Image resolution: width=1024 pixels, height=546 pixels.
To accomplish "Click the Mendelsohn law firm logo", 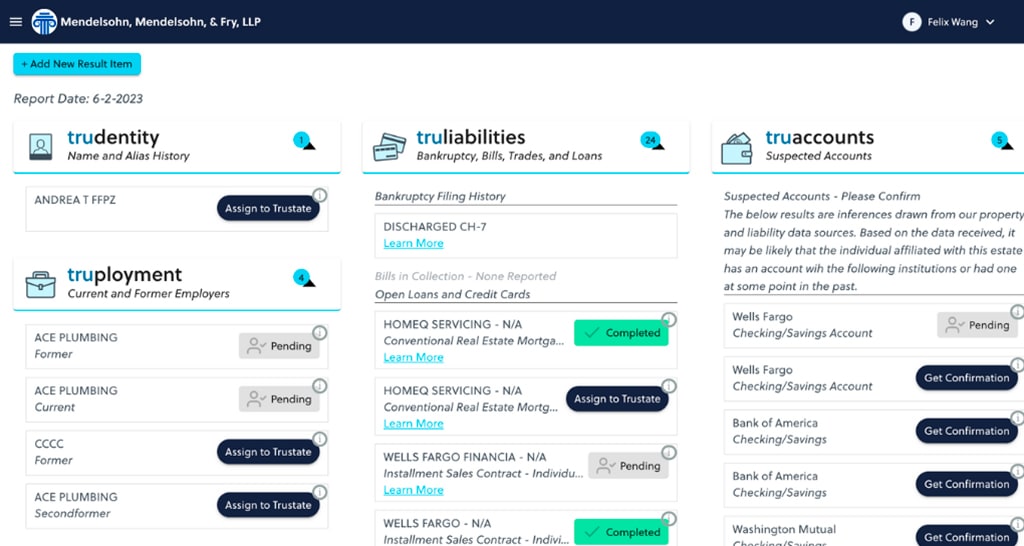I will 44,22.
